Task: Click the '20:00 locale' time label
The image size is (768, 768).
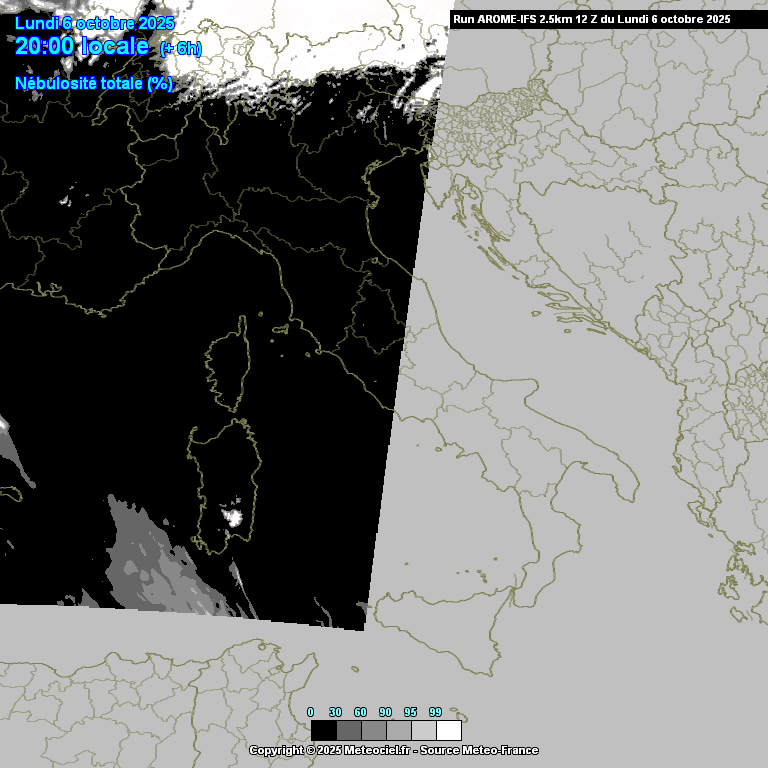Action: coord(82,47)
